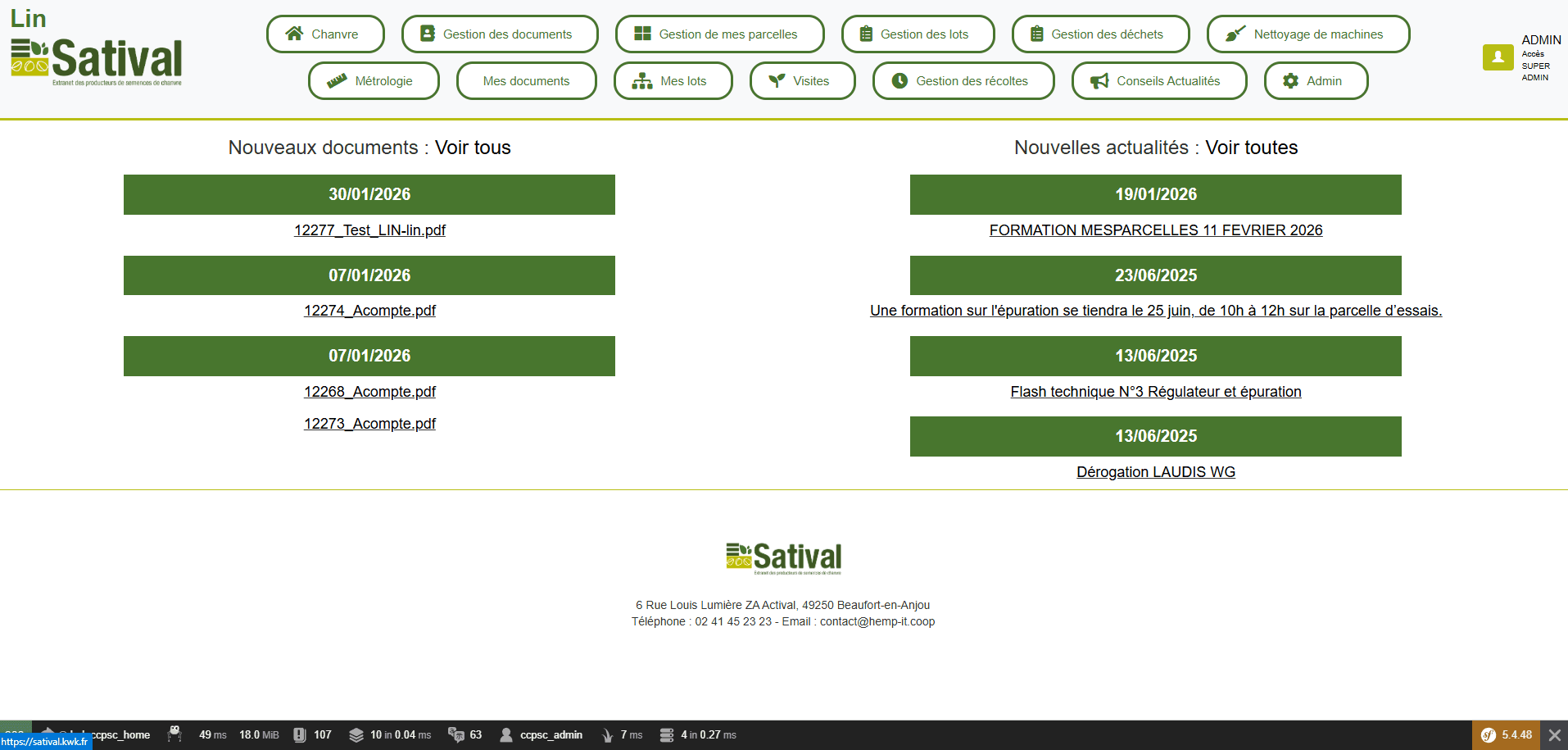The image size is (1568, 750).
Task: Open Mes lots page
Action: (673, 80)
